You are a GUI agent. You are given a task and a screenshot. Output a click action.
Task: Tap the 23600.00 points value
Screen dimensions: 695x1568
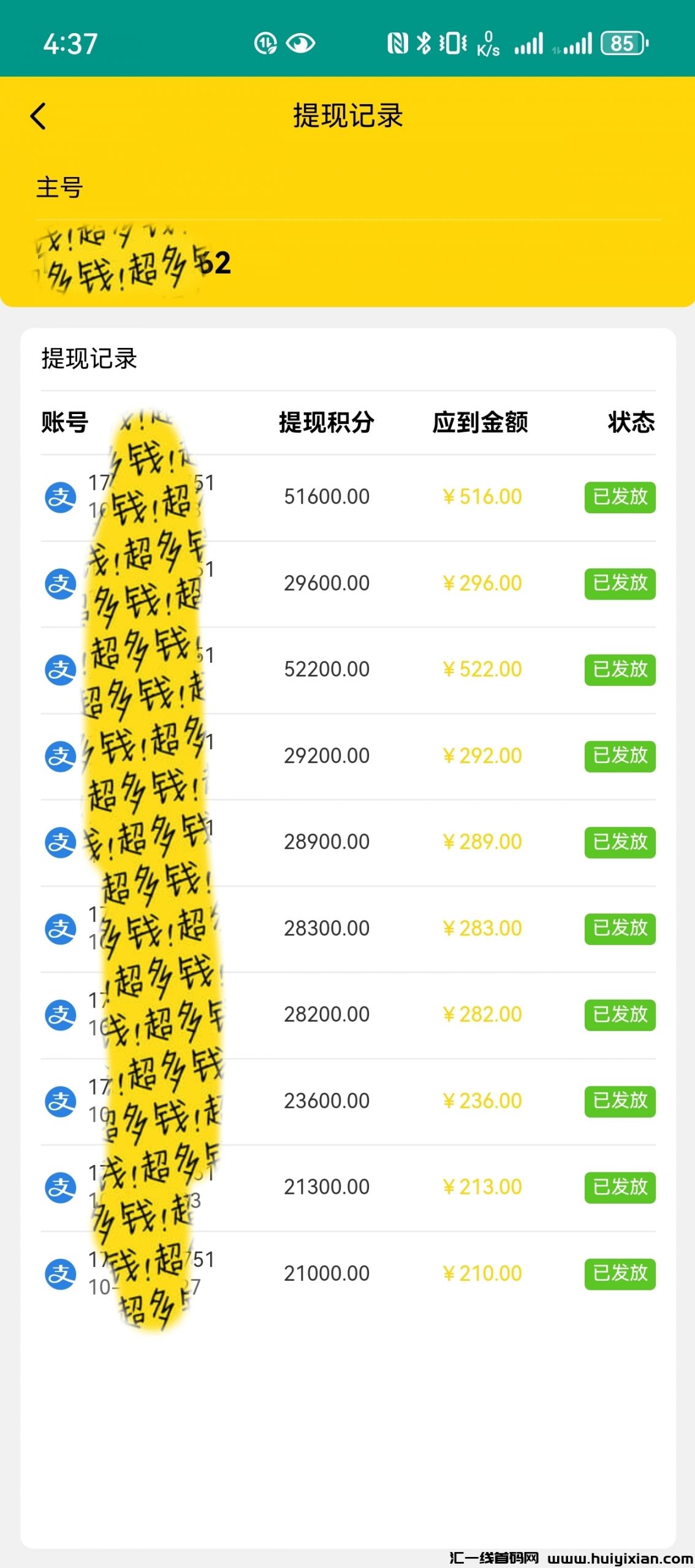[x=327, y=1101]
